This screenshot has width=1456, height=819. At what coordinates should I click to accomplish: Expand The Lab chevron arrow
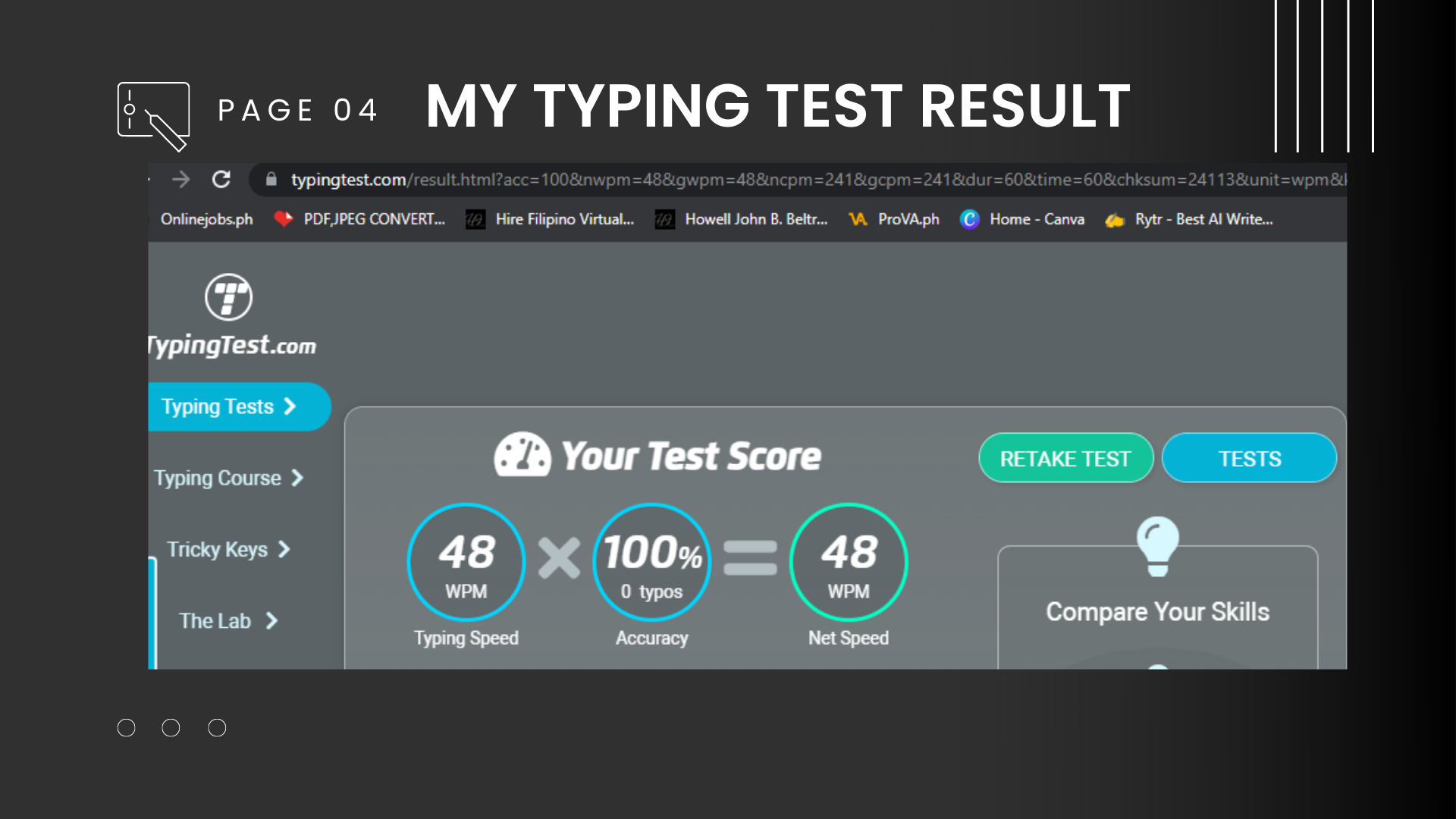coord(272,621)
